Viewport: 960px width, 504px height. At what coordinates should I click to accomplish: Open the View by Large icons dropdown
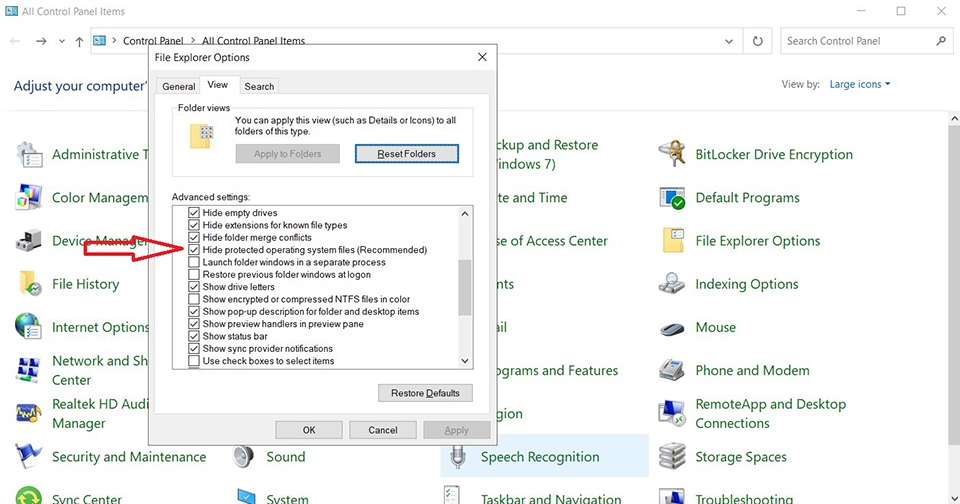[x=860, y=85]
